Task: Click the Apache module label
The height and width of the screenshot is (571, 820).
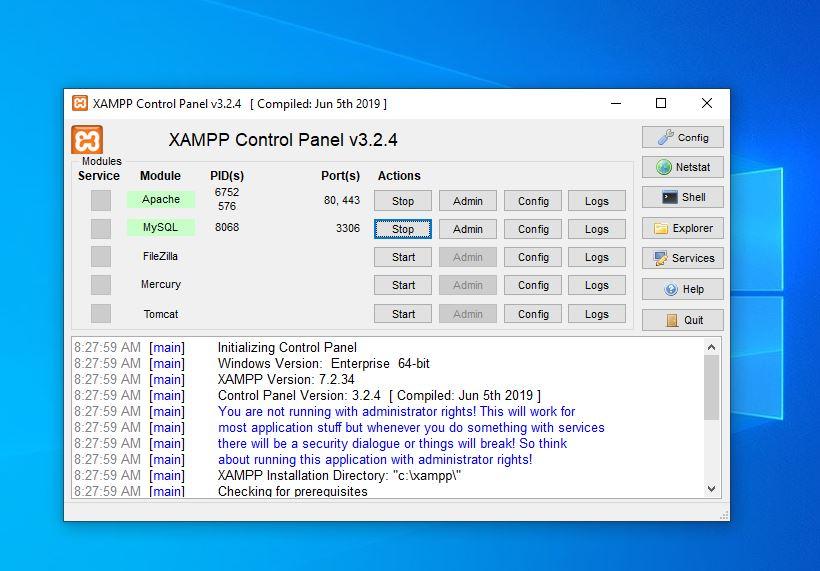Action: tap(161, 199)
